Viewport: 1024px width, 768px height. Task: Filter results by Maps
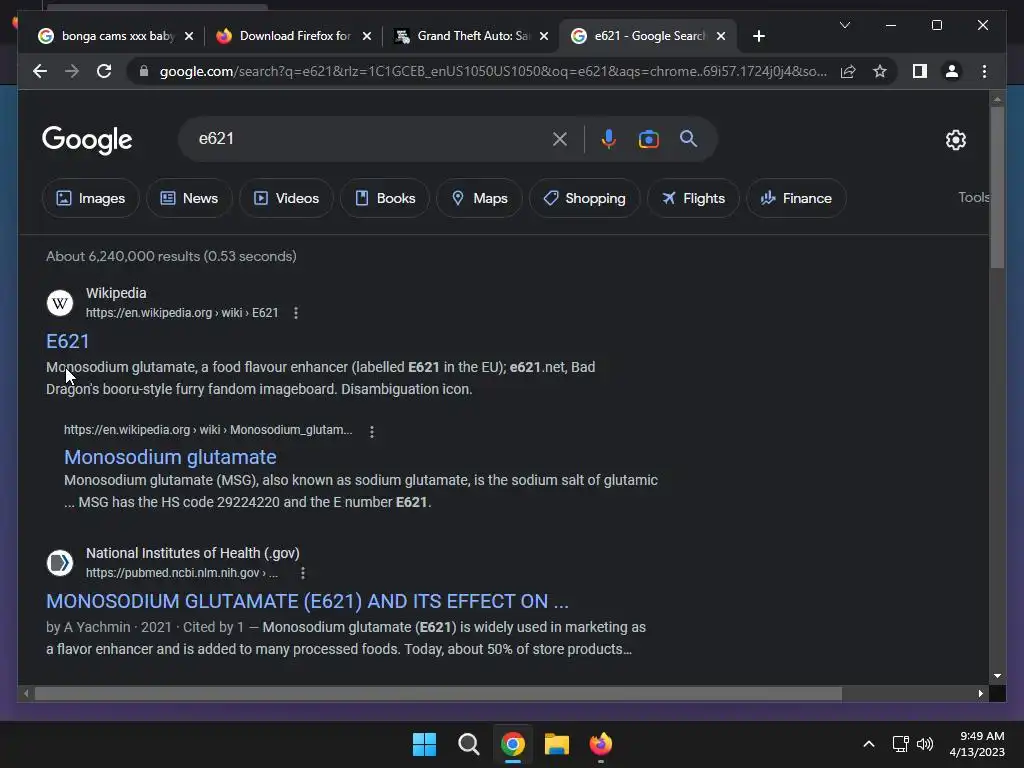479,198
